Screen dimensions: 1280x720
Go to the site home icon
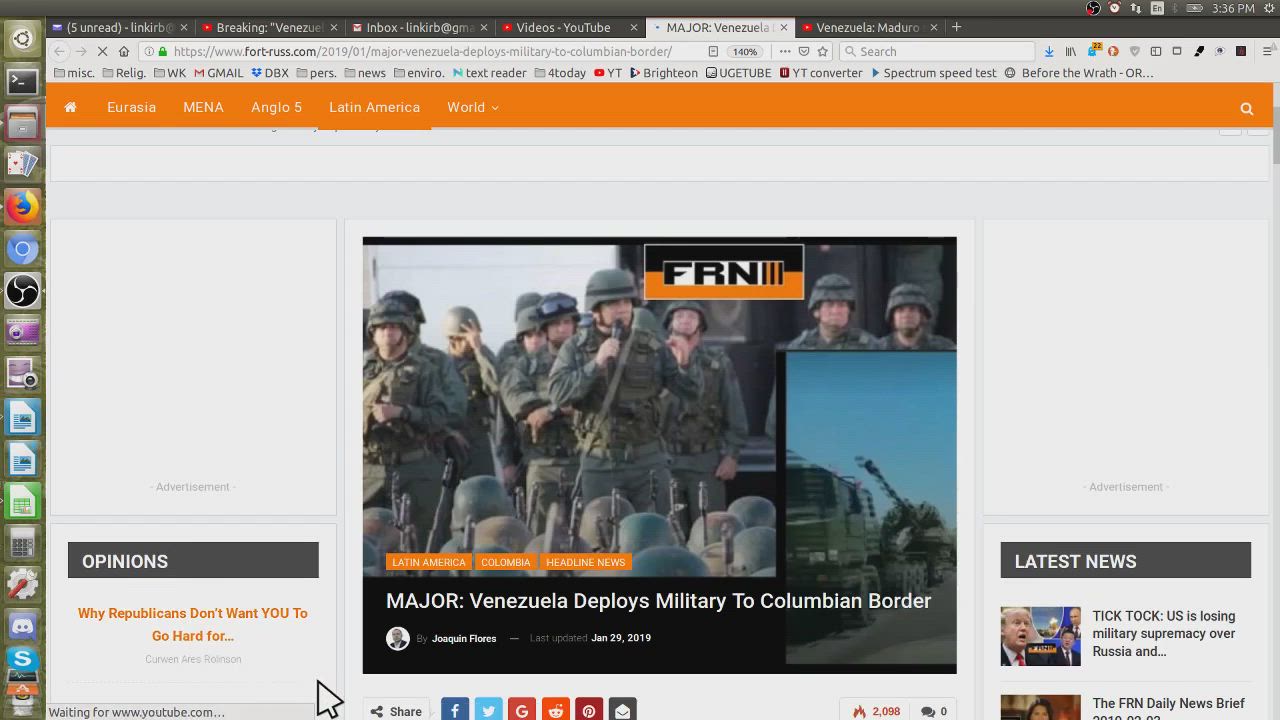click(x=71, y=108)
